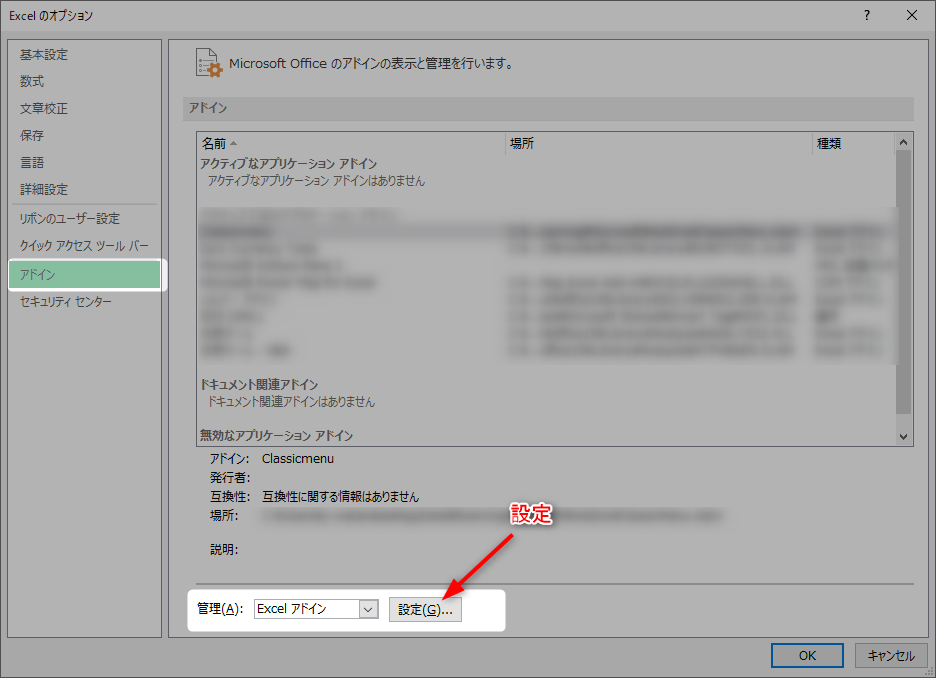Viewport: 936px width, 678px height.
Task: Go to the 保存 settings category
Action: (32, 135)
